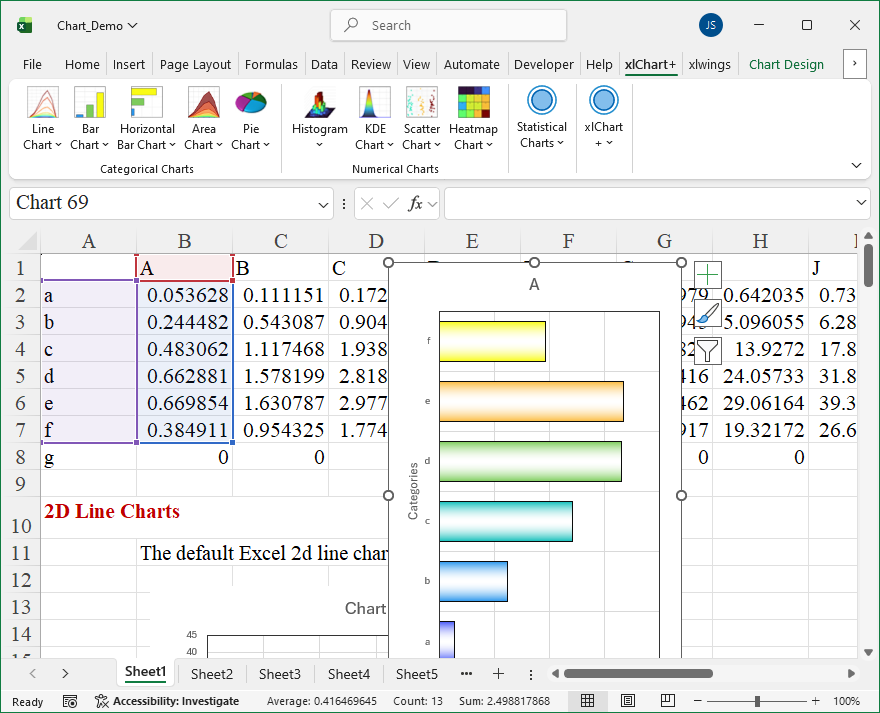Switch to Normal view in status bar

(588, 701)
